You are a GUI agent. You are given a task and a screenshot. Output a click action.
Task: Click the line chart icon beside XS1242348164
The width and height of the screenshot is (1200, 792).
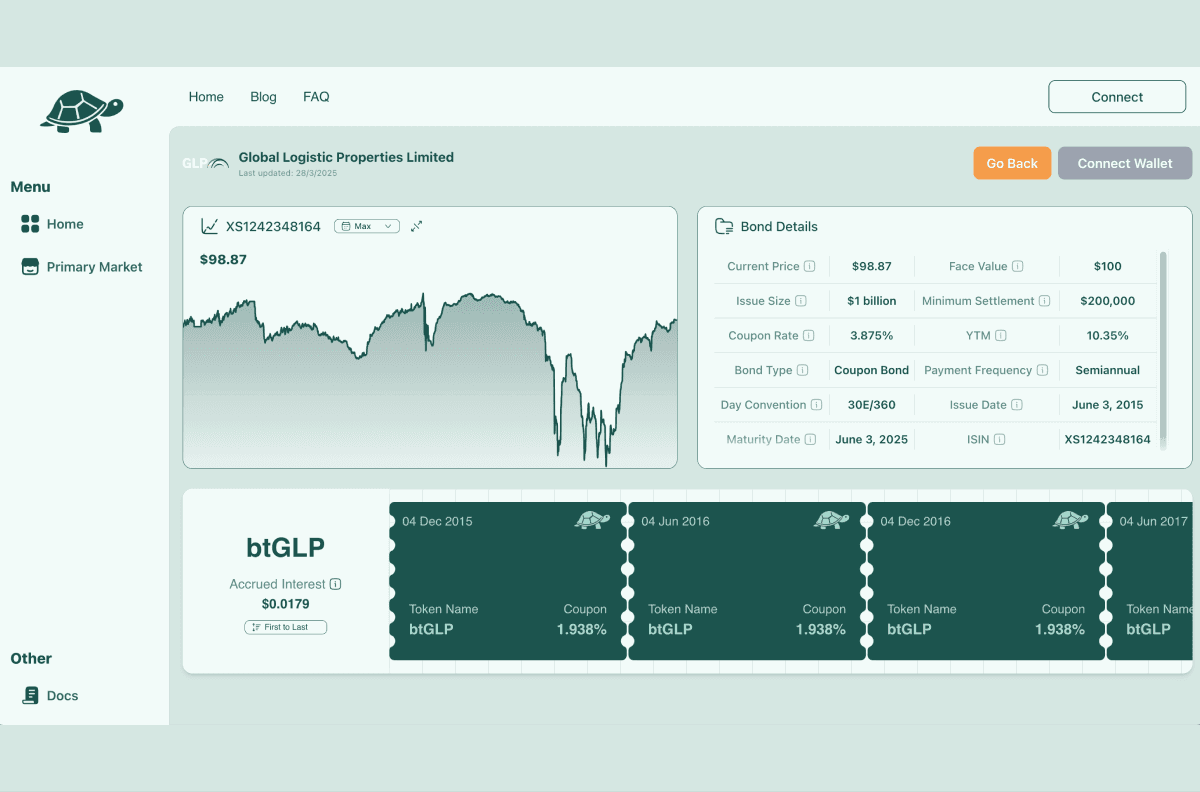209,226
